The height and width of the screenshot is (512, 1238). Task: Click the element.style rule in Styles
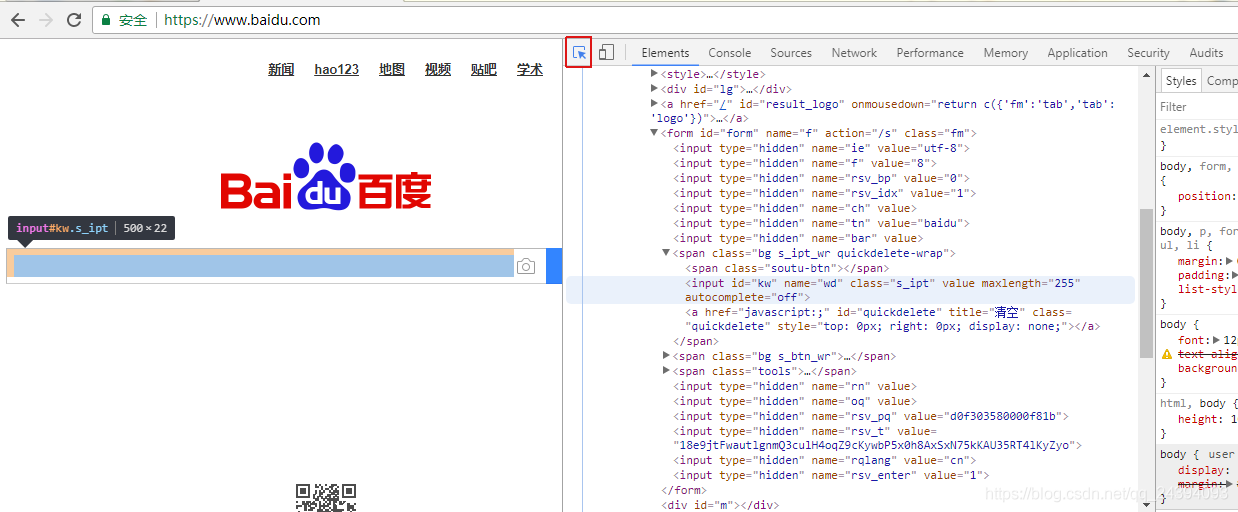(x=1198, y=129)
